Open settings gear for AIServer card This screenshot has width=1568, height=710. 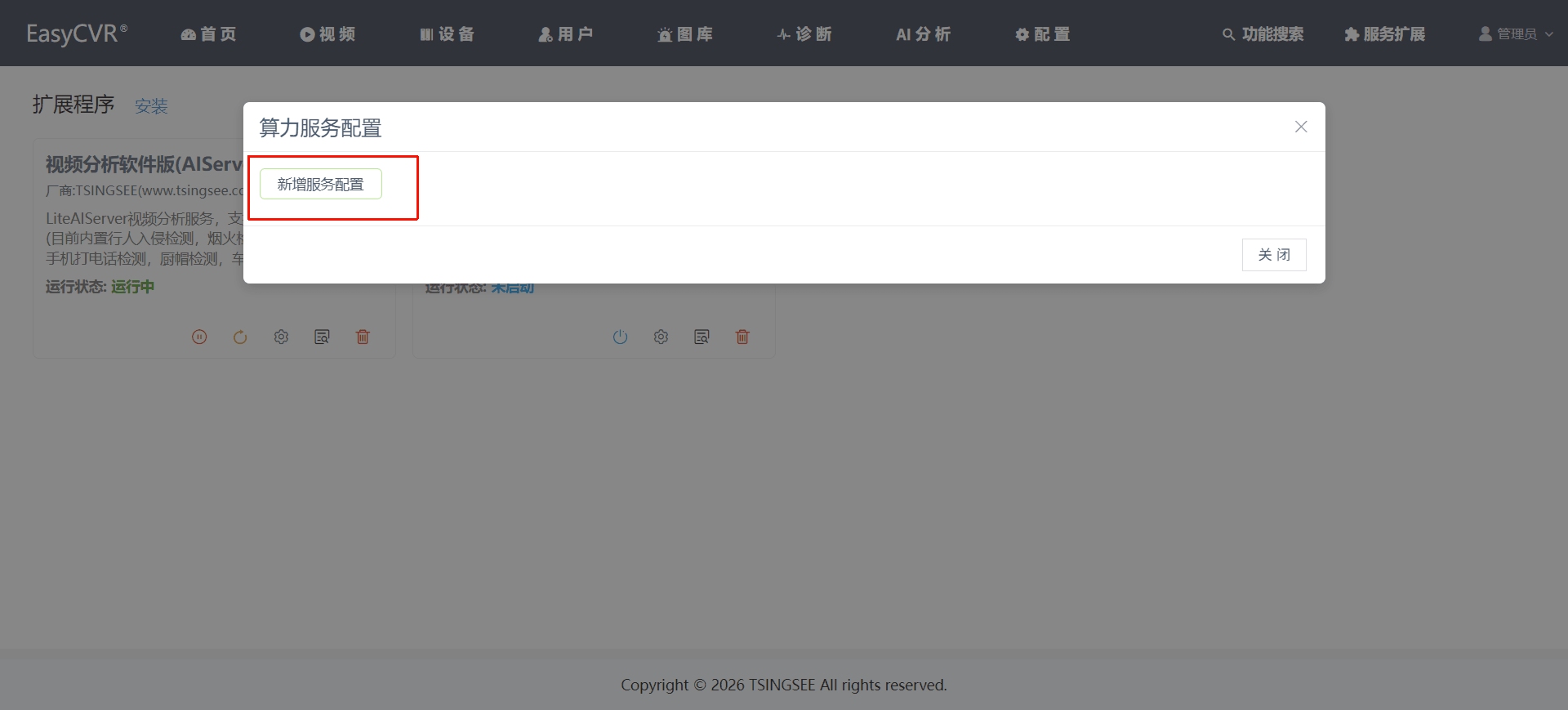point(281,337)
